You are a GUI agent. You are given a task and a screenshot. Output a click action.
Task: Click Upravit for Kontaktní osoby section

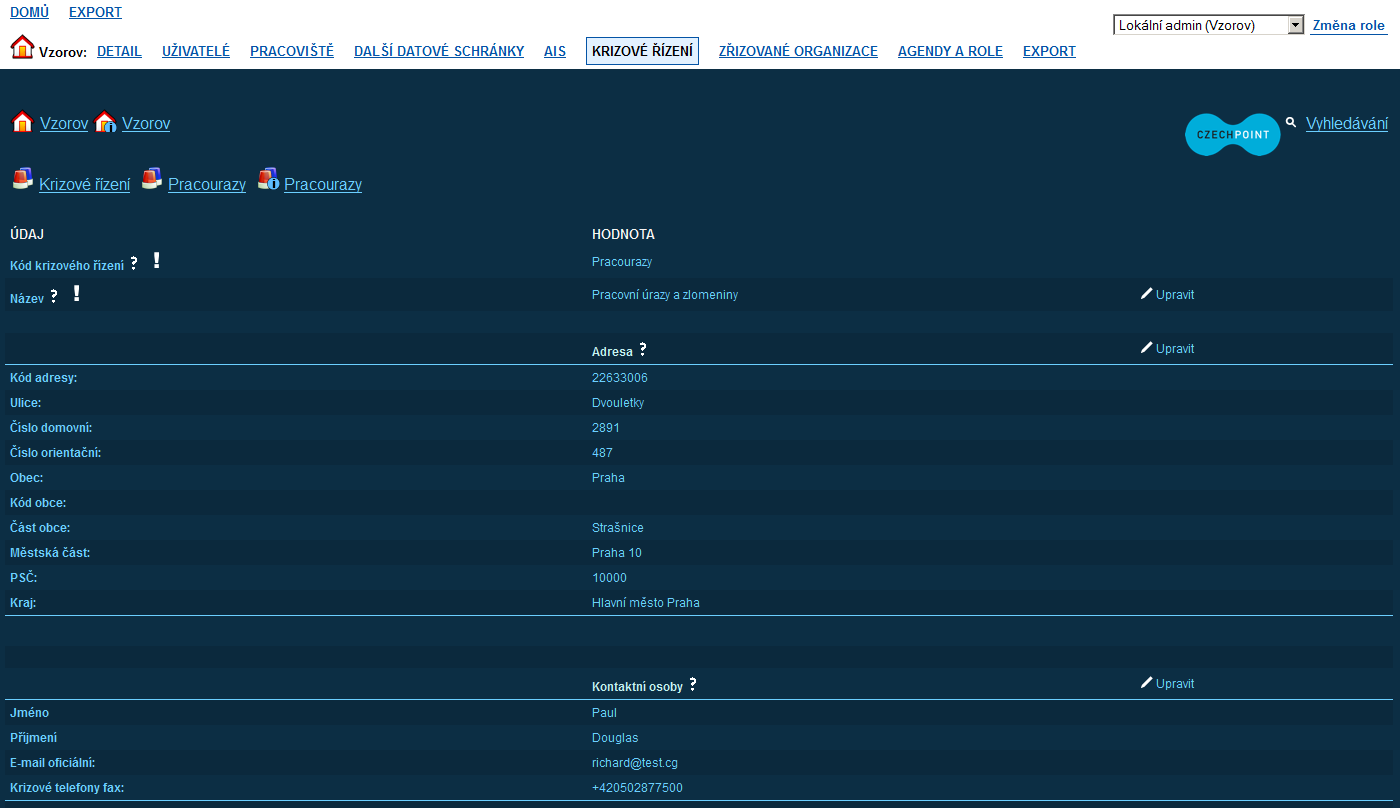pos(1175,684)
